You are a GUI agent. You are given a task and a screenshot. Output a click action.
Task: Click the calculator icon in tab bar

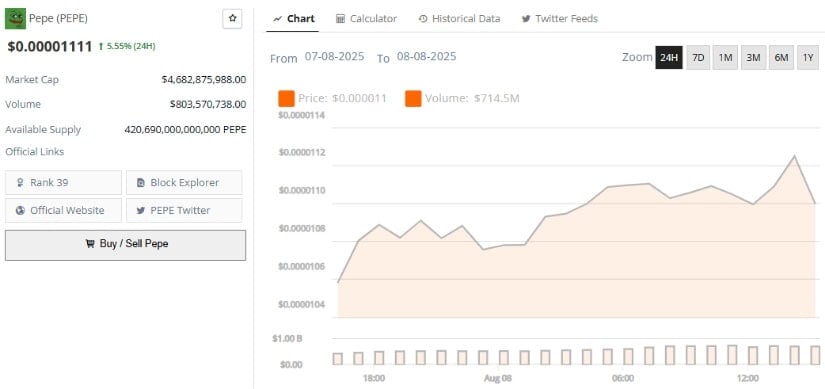tap(340, 19)
